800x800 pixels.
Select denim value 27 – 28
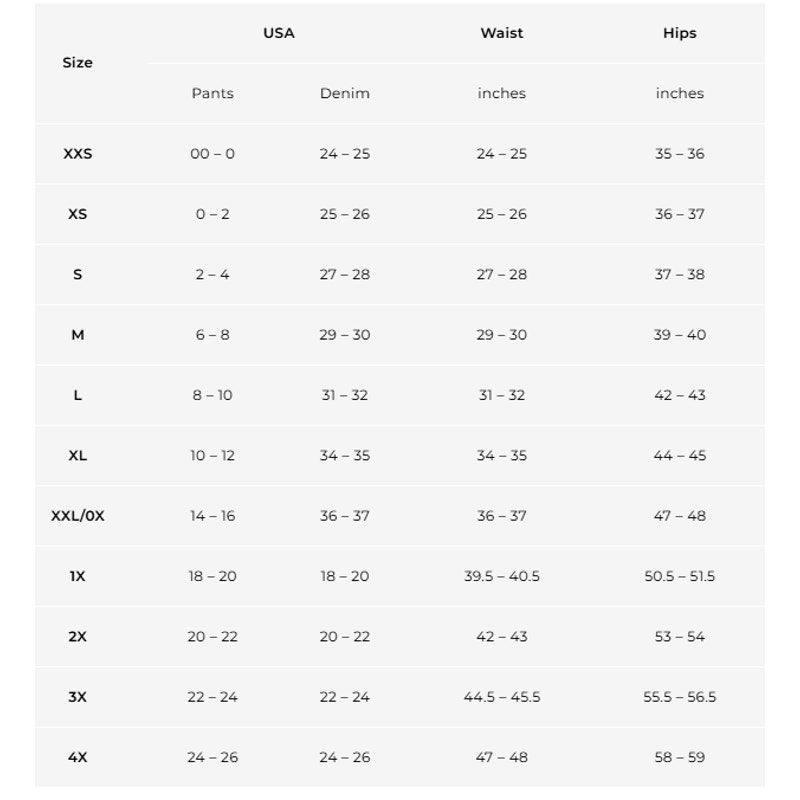(345, 274)
